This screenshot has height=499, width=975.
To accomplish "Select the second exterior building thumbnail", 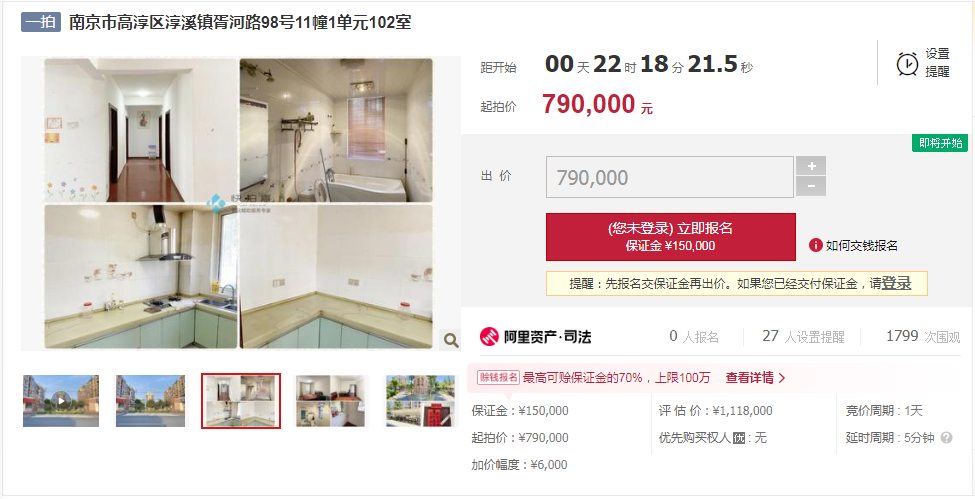I will pyautogui.click(x=150, y=401).
